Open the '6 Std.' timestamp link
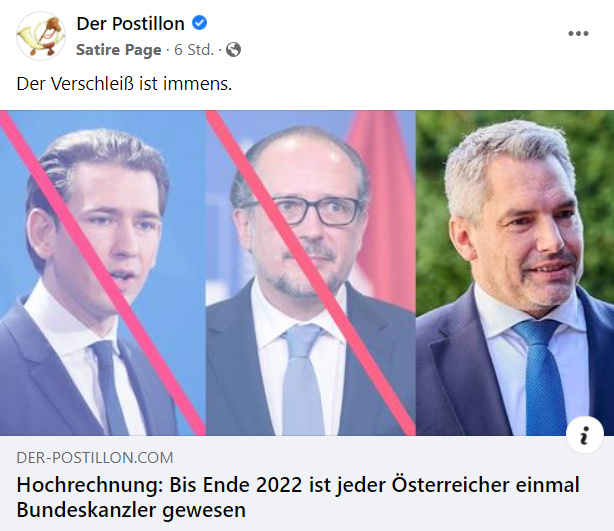 point(194,50)
